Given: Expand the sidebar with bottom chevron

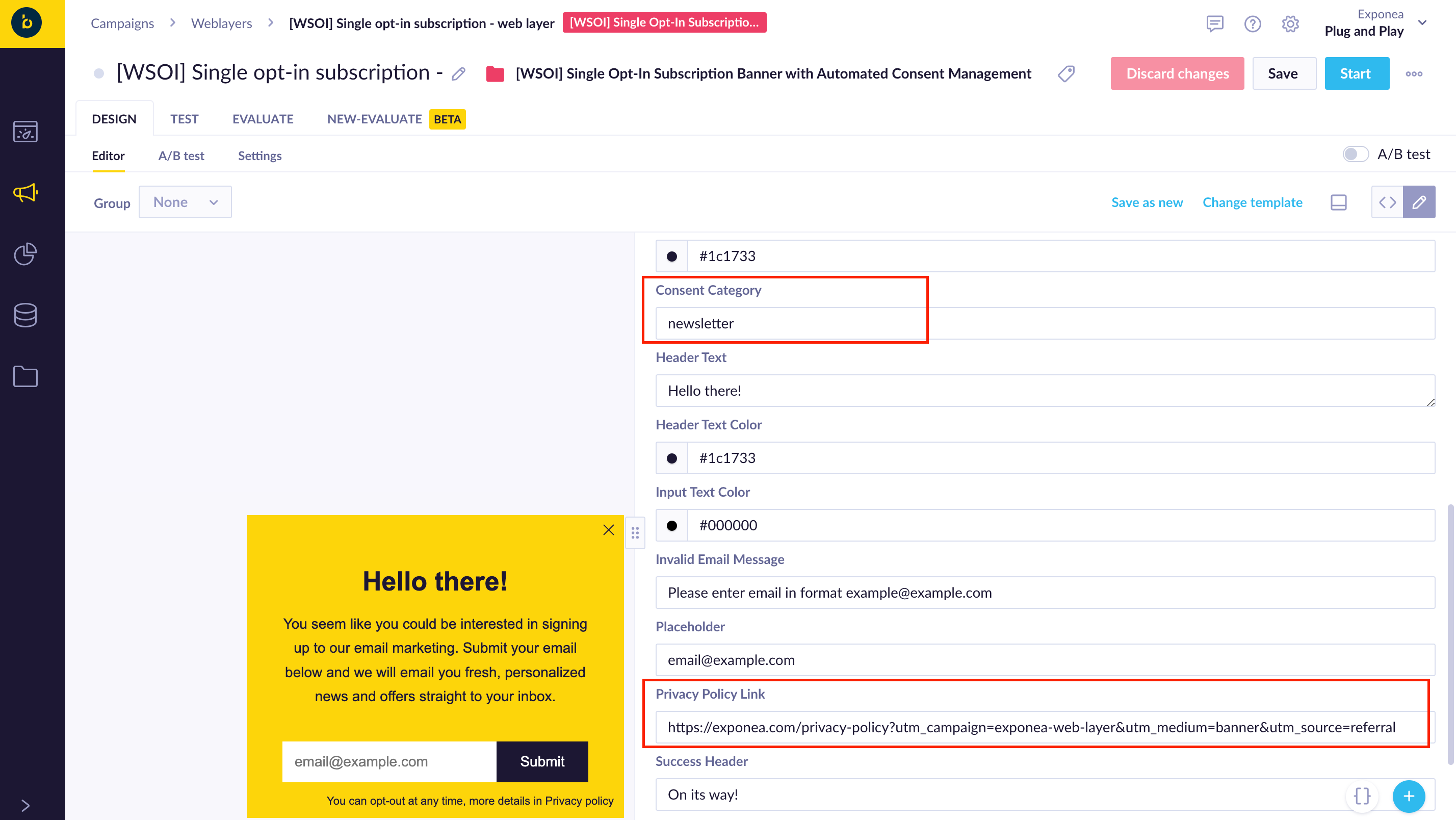Looking at the screenshot, I should (x=25, y=805).
